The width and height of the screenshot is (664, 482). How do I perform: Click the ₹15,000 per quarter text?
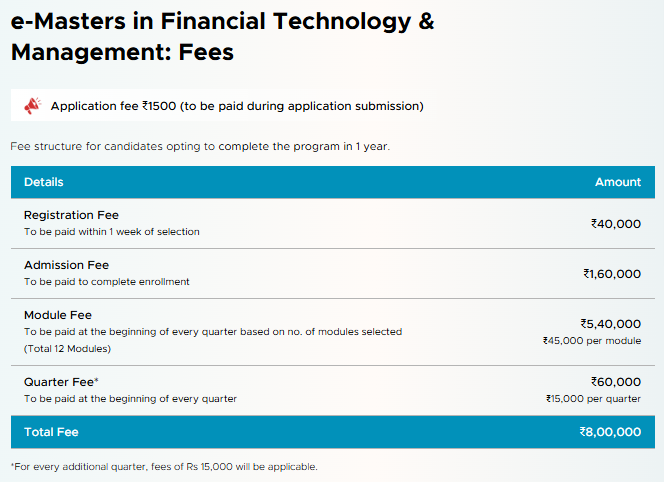[593, 399]
